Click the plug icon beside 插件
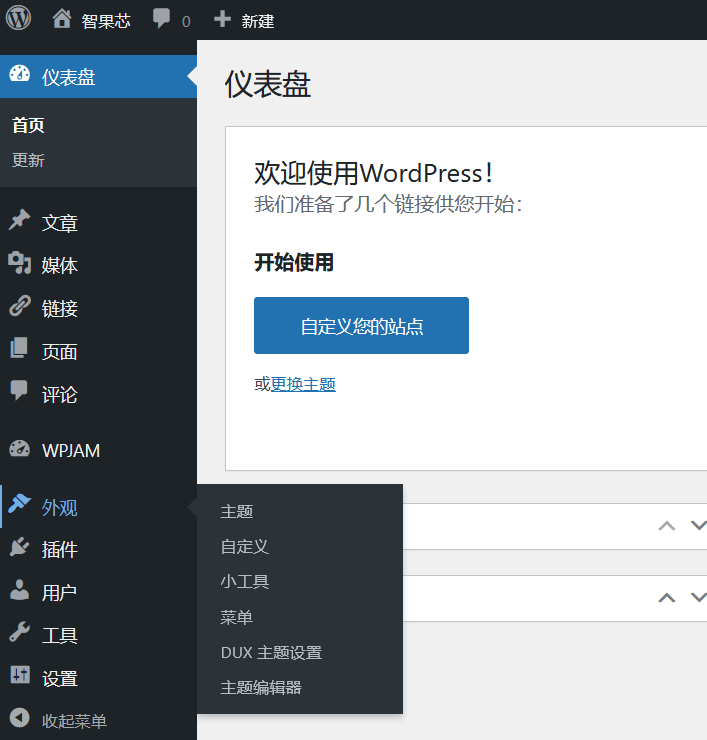This screenshot has width=707, height=740. coord(19,547)
